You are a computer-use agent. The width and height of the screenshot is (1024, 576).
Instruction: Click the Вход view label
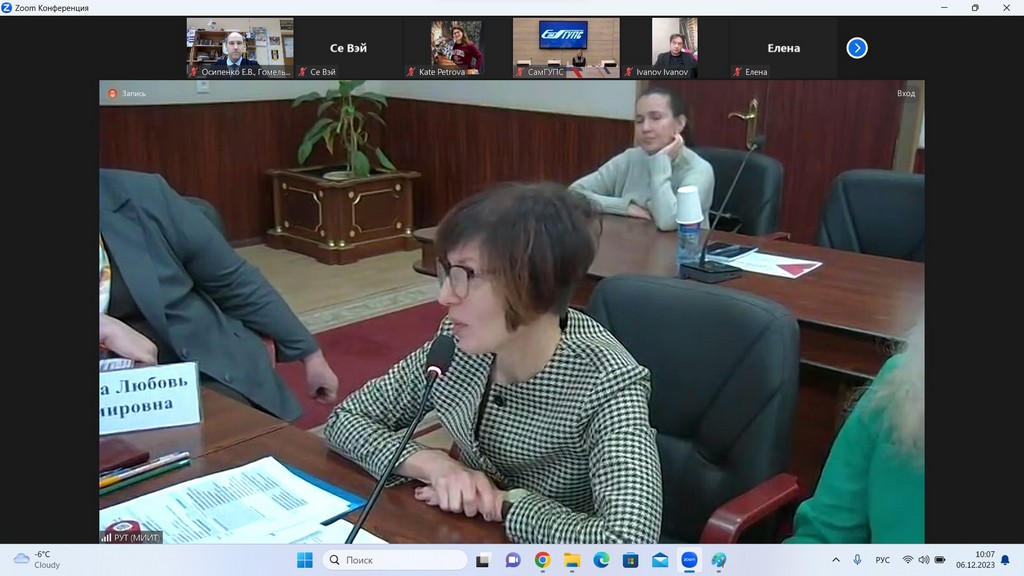pyautogui.click(x=906, y=93)
